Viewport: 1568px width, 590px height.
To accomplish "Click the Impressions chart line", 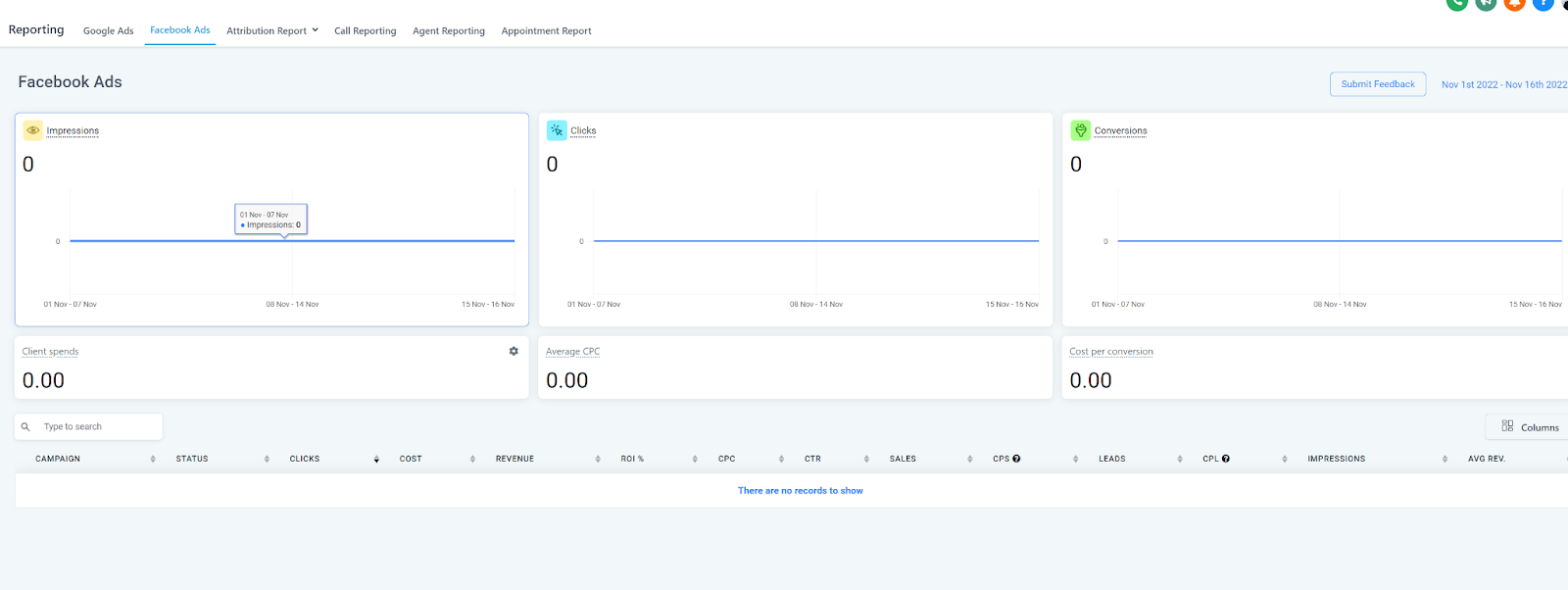I will [x=292, y=240].
